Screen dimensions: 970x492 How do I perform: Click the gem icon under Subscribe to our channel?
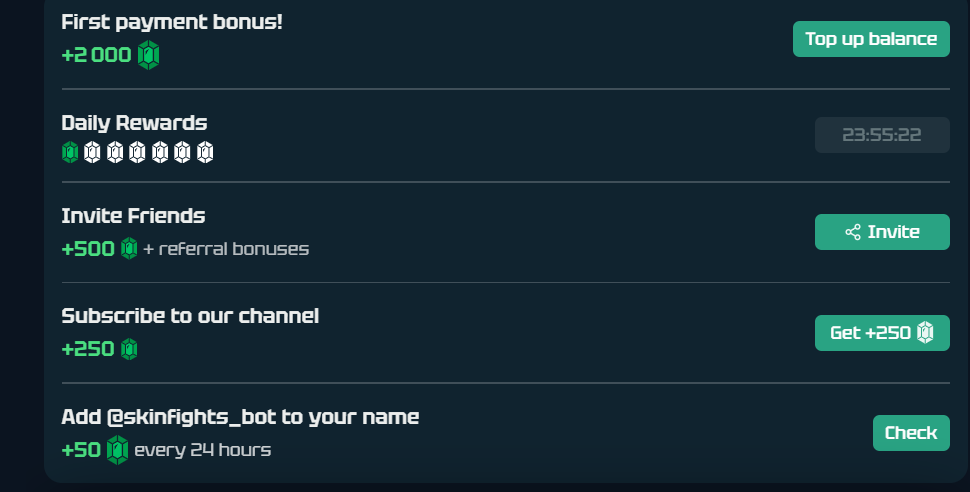click(x=129, y=349)
